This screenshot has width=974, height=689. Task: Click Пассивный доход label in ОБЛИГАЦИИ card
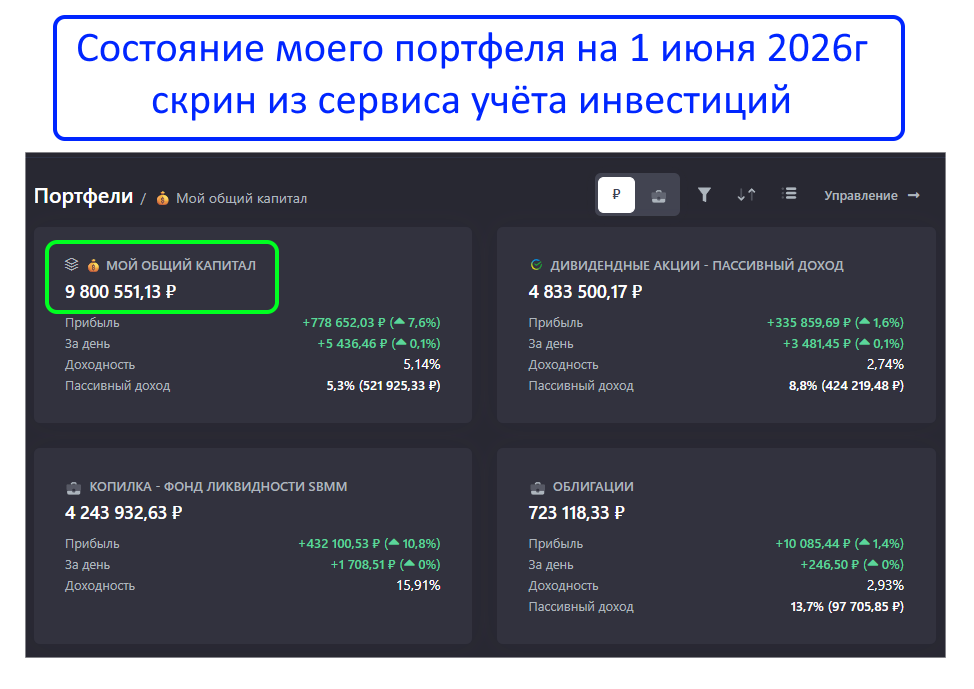pos(581,607)
